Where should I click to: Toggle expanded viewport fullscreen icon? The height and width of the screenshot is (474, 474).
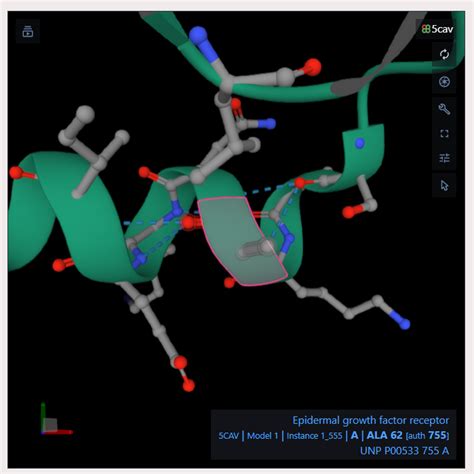pyautogui.click(x=444, y=134)
